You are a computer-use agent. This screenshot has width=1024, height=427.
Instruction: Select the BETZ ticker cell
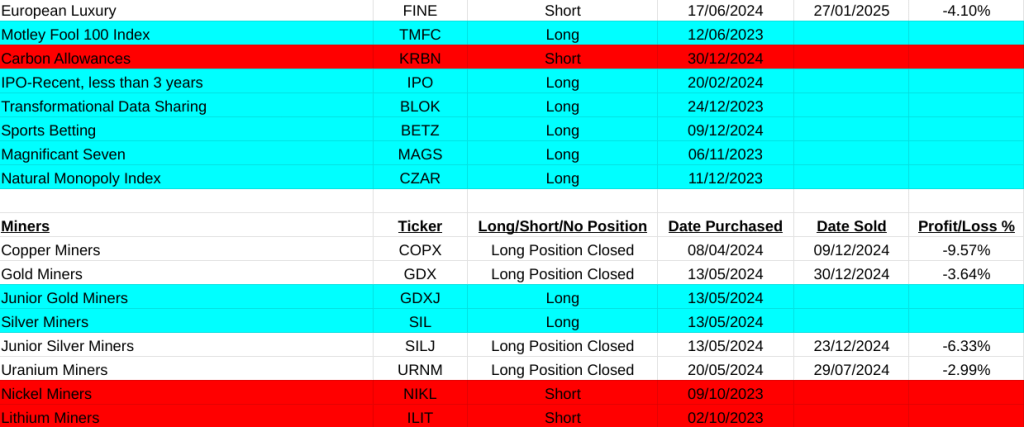(x=420, y=131)
